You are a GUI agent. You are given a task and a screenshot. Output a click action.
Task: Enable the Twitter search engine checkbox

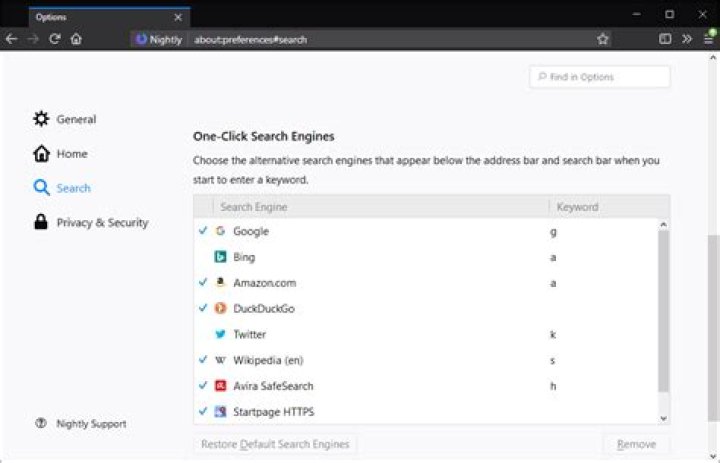point(203,334)
